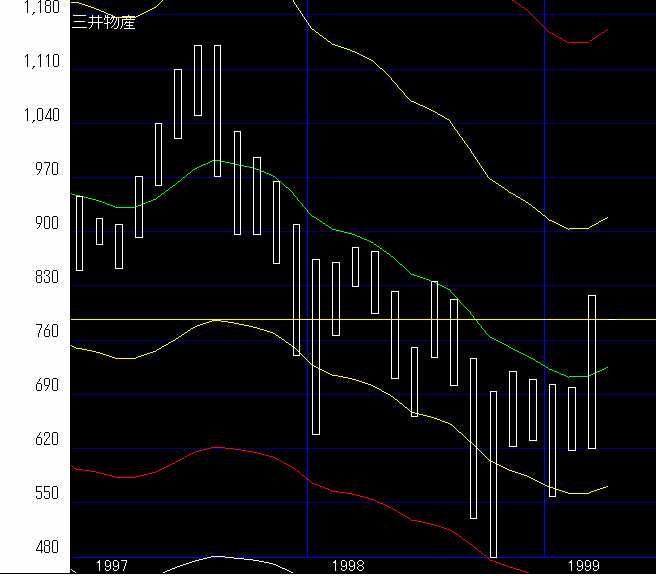Click the 970 price axis label
Viewport: 656px width, 576px height.
click(x=46, y=170)
